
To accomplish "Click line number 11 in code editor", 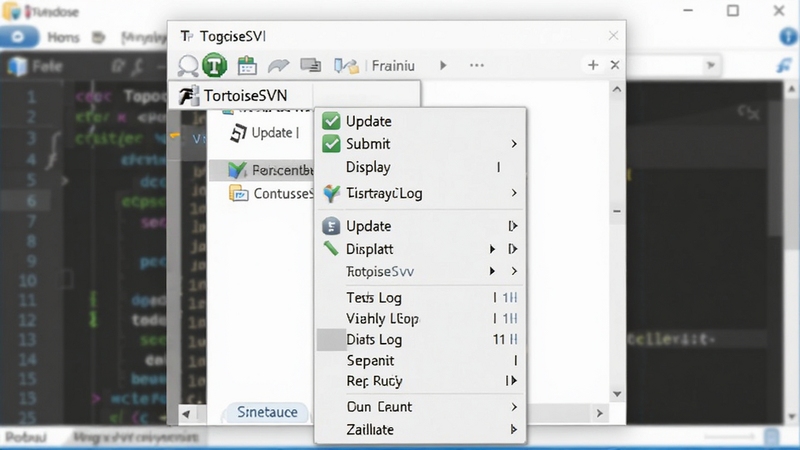I will [28, 300].
